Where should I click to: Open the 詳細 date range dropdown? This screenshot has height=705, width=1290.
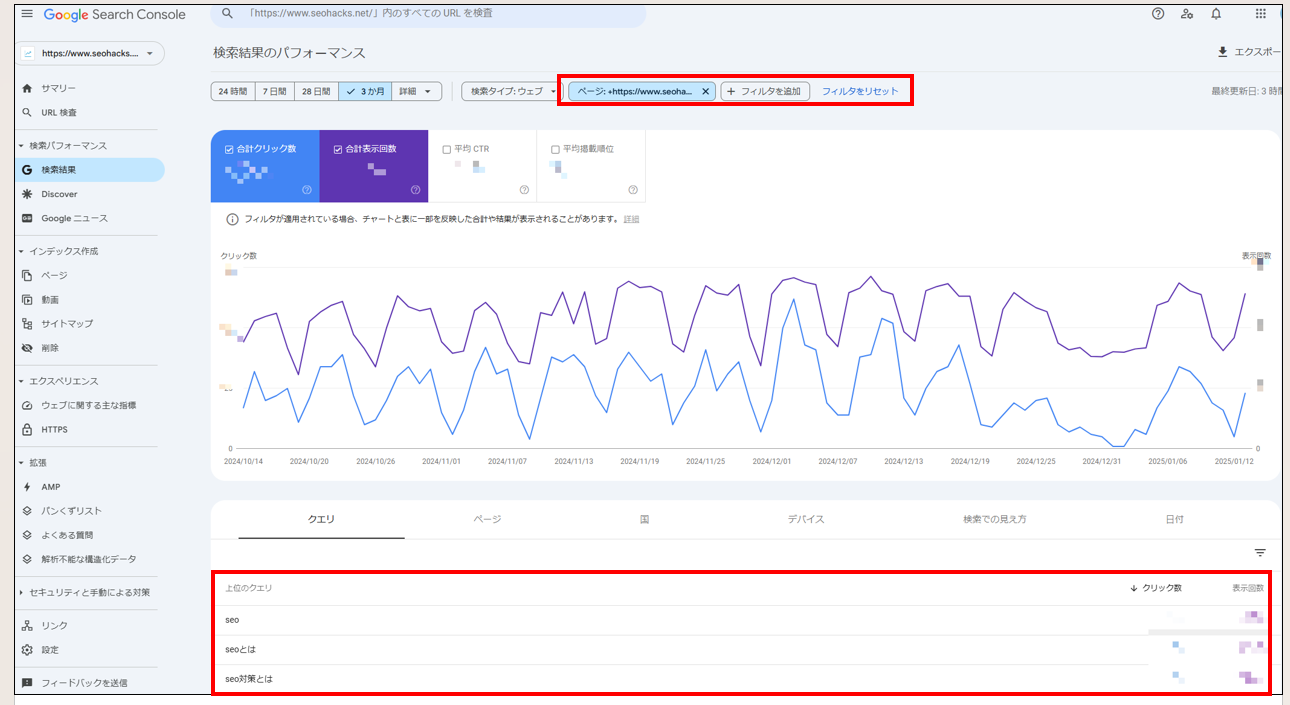click(416, 91)
